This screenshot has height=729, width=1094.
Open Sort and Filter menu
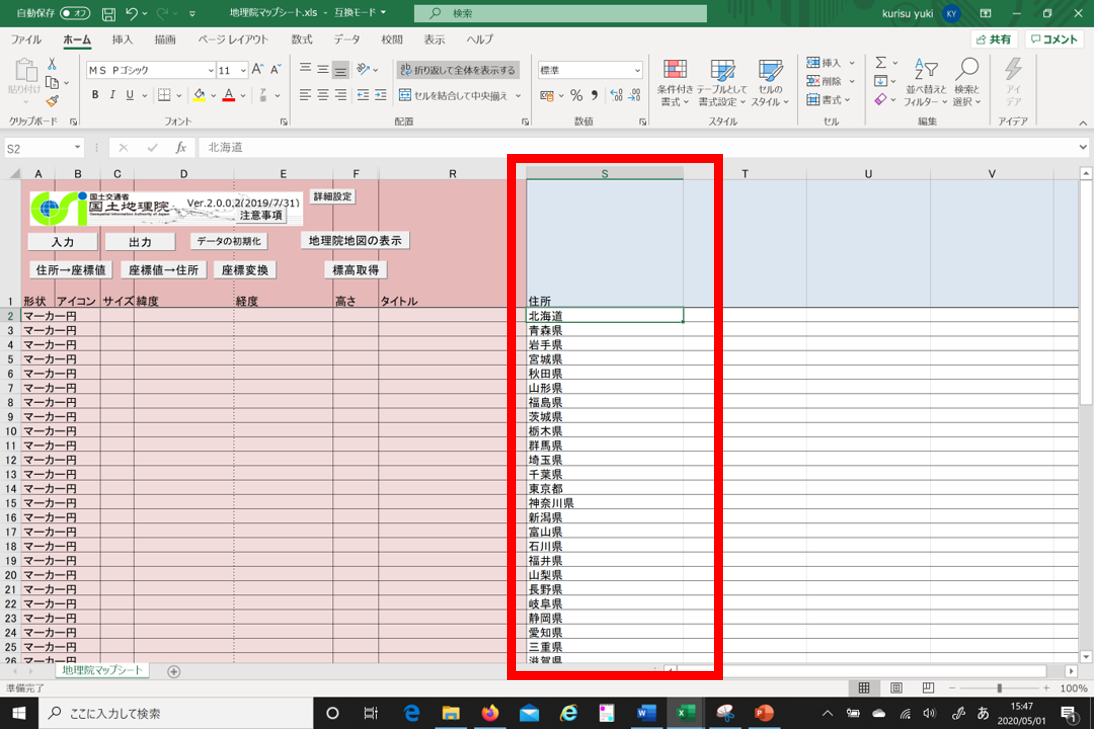point(926,83)
